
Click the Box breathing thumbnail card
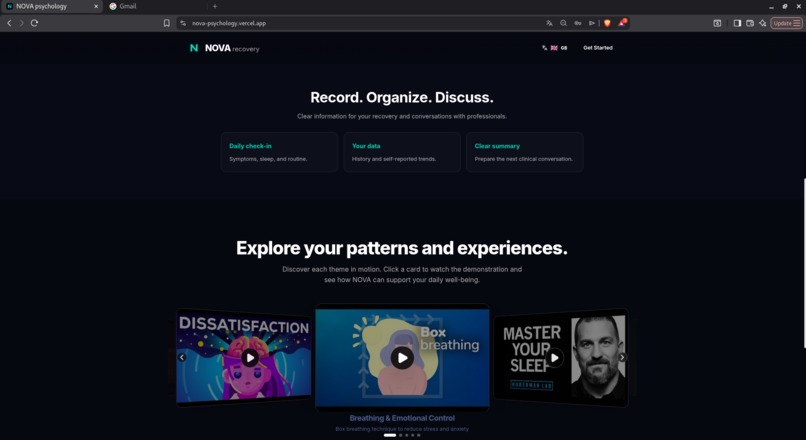coord(402,357)
